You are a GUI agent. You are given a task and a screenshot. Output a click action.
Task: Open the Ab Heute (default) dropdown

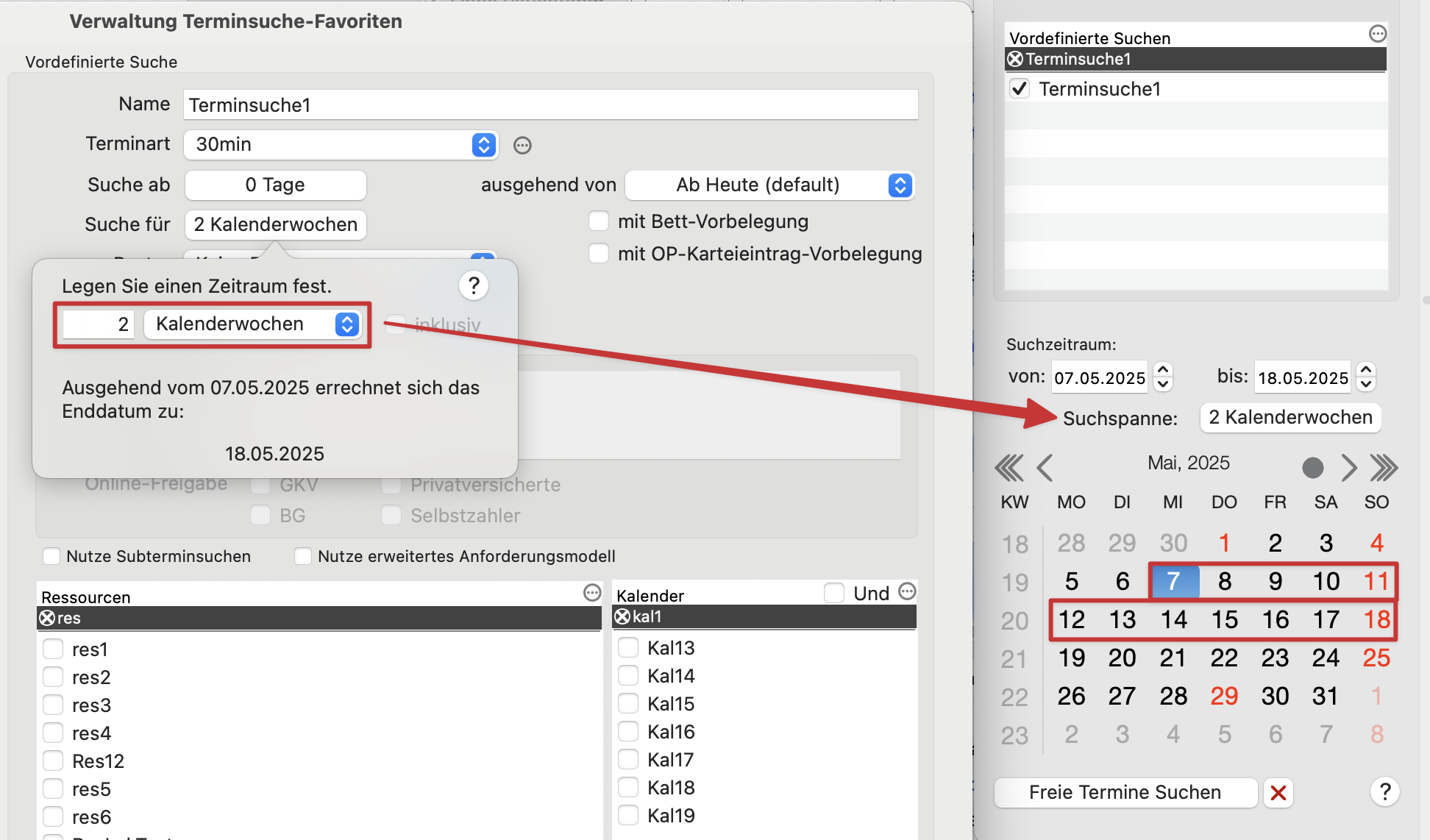769,185
